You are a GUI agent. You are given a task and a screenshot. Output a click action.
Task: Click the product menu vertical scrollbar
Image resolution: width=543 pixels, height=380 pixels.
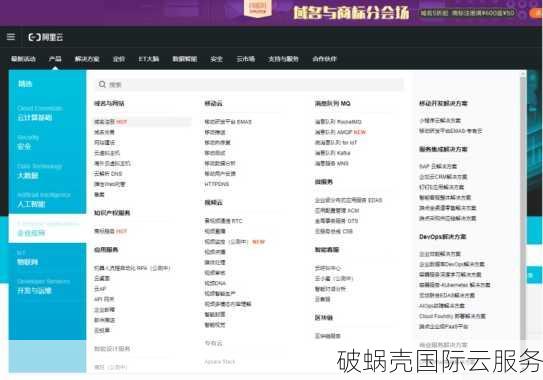[523, 208]
